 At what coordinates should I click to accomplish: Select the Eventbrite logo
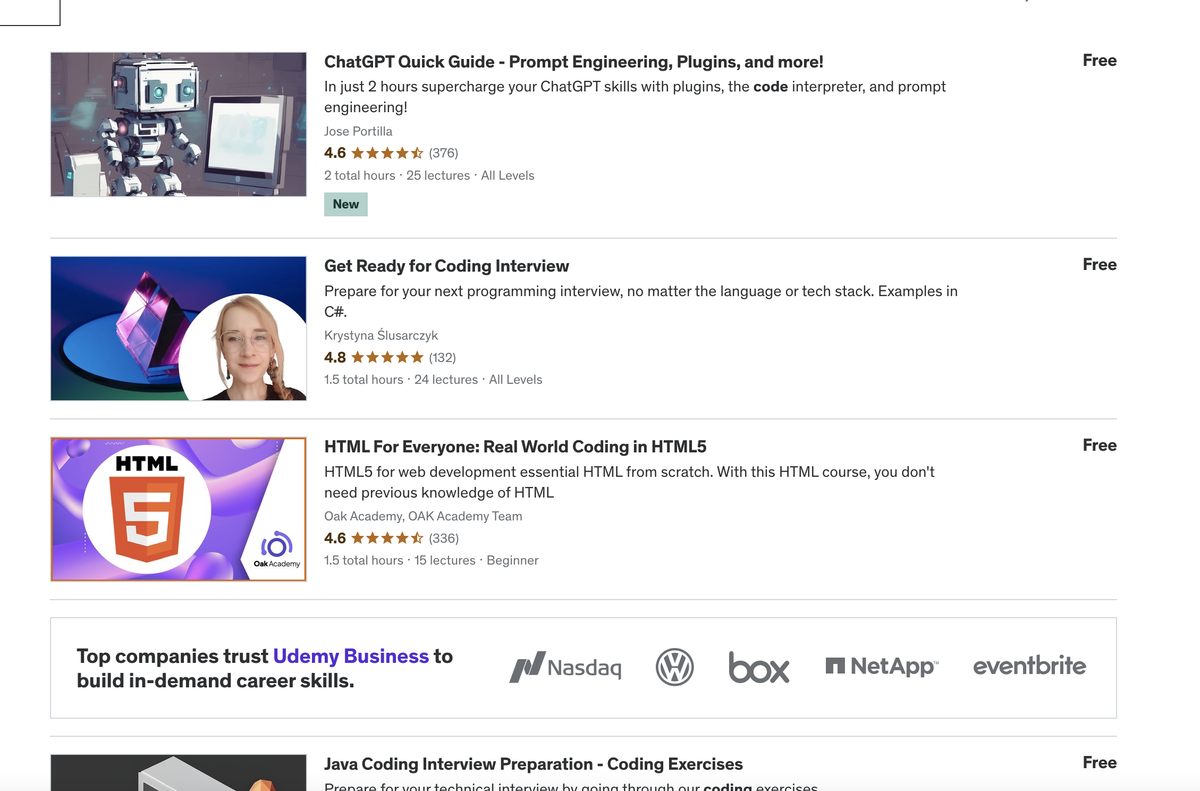tap(1029, 665)
